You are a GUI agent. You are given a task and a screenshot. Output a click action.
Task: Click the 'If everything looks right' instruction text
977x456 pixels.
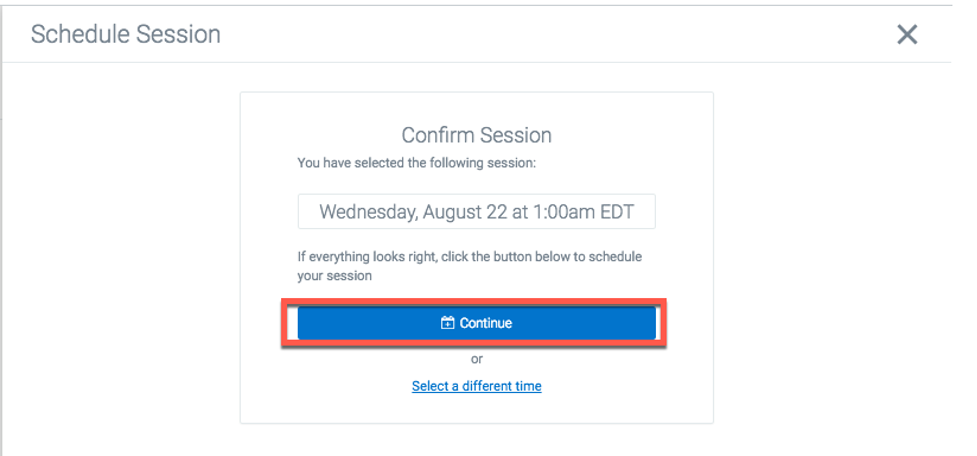pos(469,266)
